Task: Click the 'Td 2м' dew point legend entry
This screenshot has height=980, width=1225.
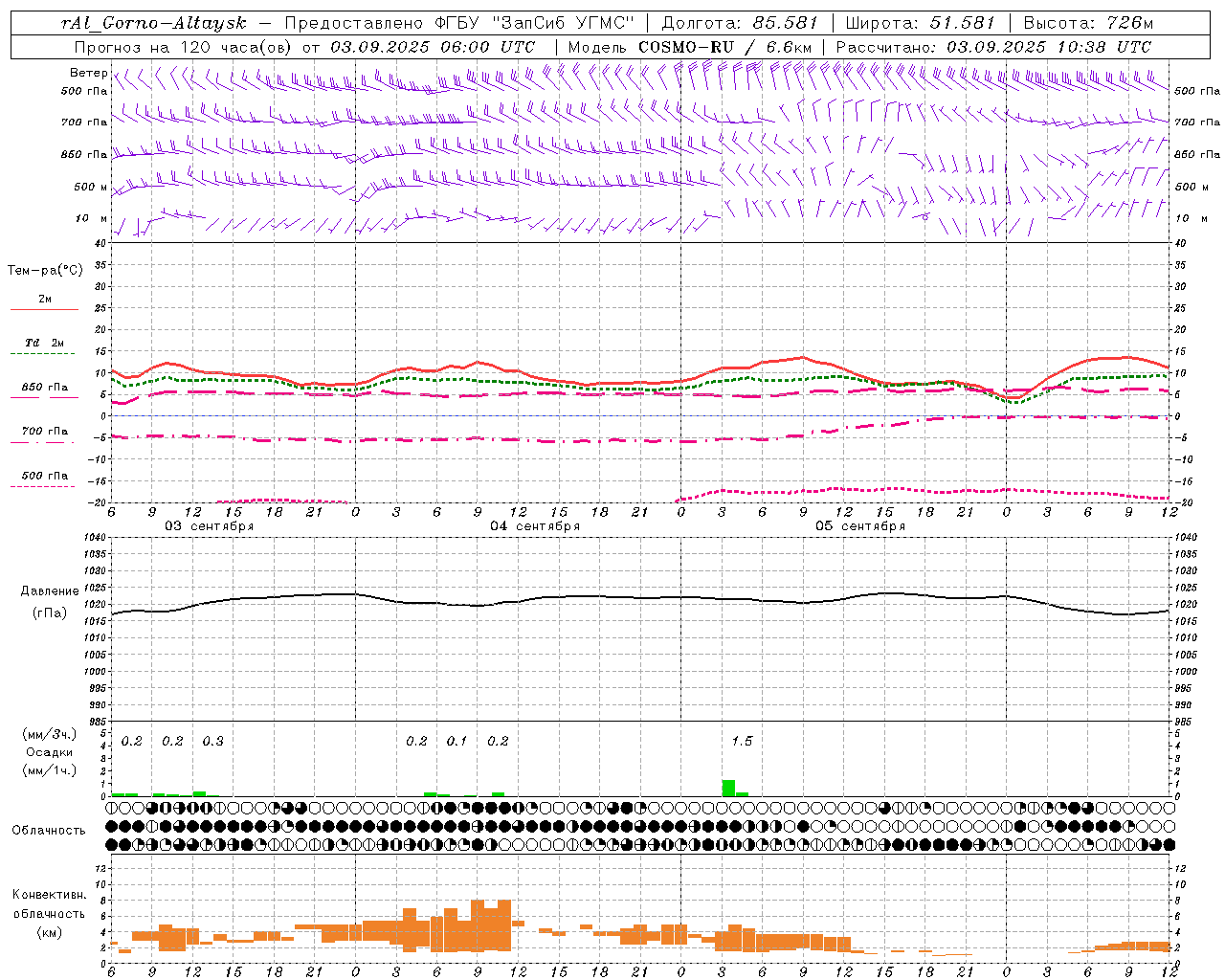Action: coord(45,343)
